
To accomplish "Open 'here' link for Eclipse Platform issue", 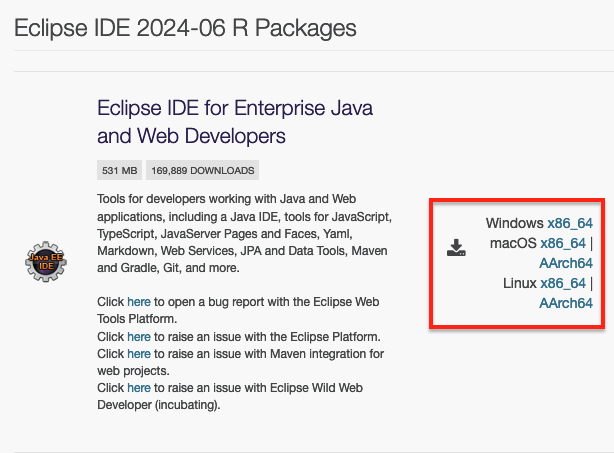I will (x=139, y=337).
